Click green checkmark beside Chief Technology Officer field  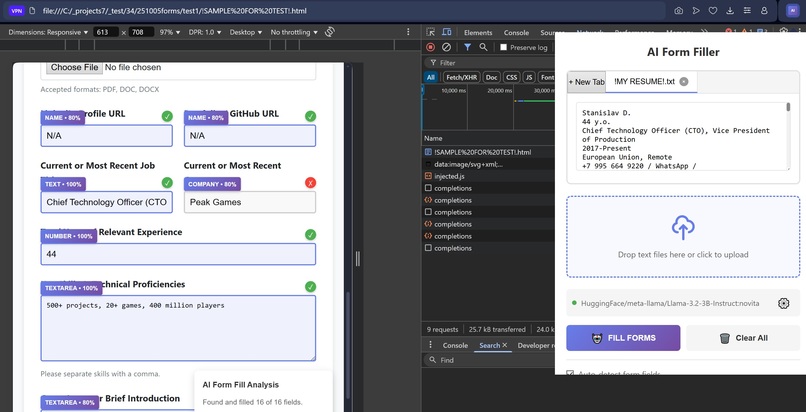[167, 182]
